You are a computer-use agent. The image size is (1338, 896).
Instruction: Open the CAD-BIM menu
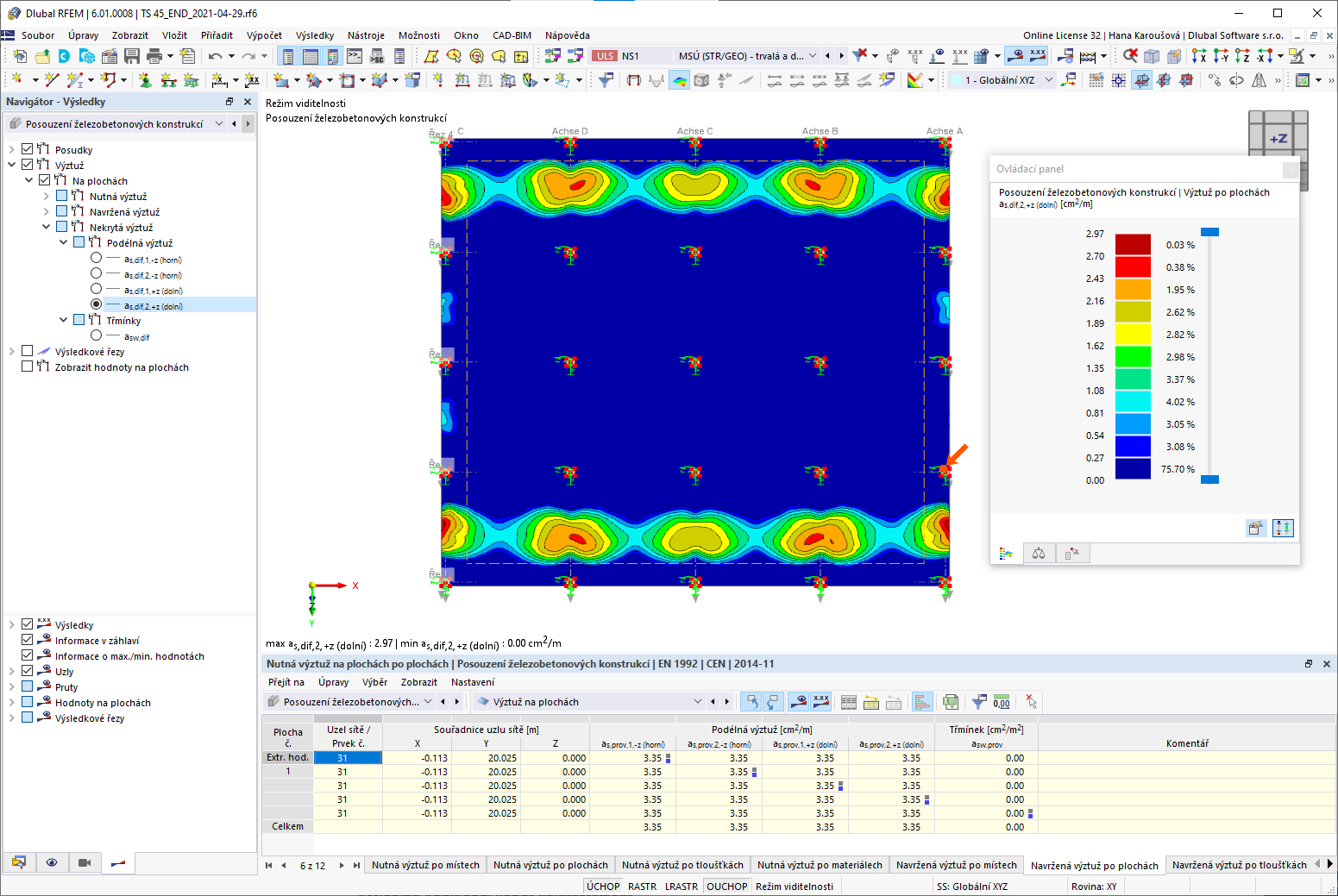point(512,35)
